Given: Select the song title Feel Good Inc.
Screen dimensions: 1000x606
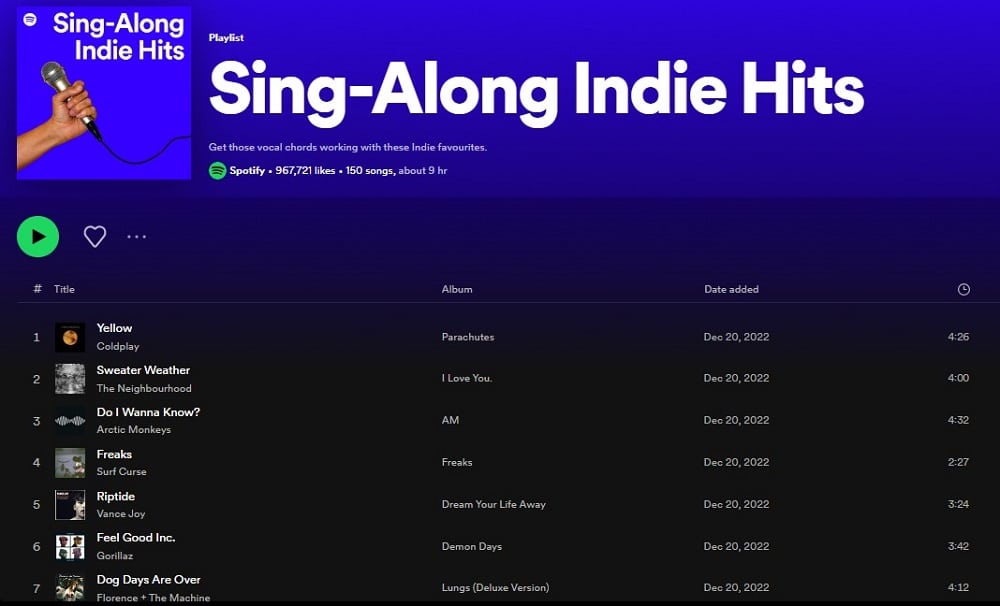Looking at the screenshot, I should 136,538.
